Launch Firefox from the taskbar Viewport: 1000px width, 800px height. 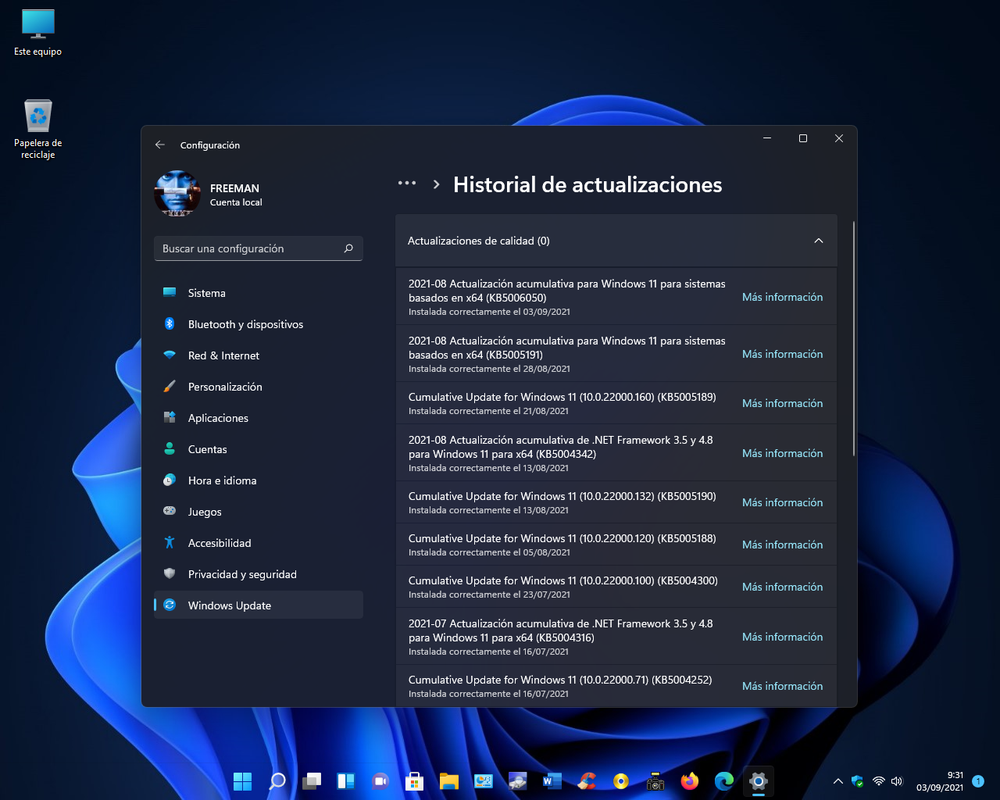pos(689,781)
